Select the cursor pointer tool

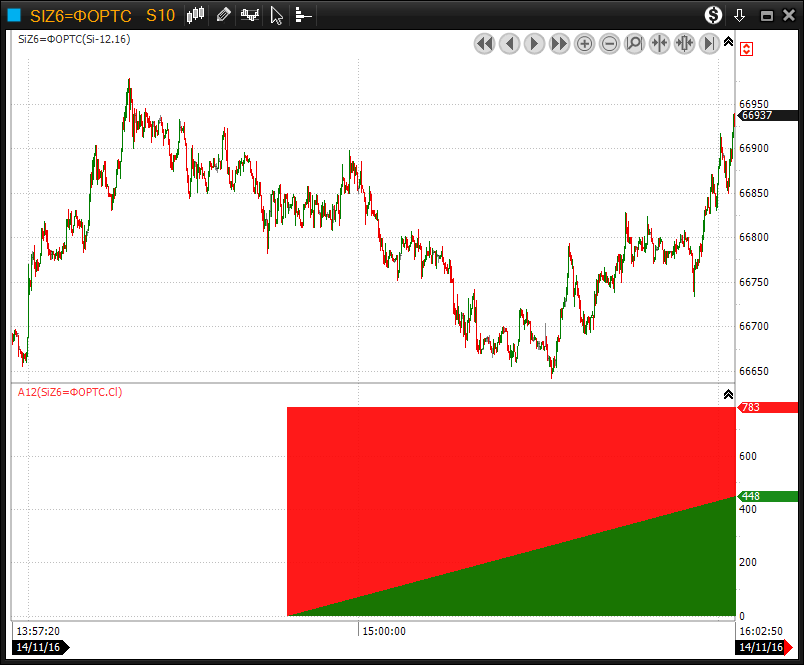pos(277,15)
